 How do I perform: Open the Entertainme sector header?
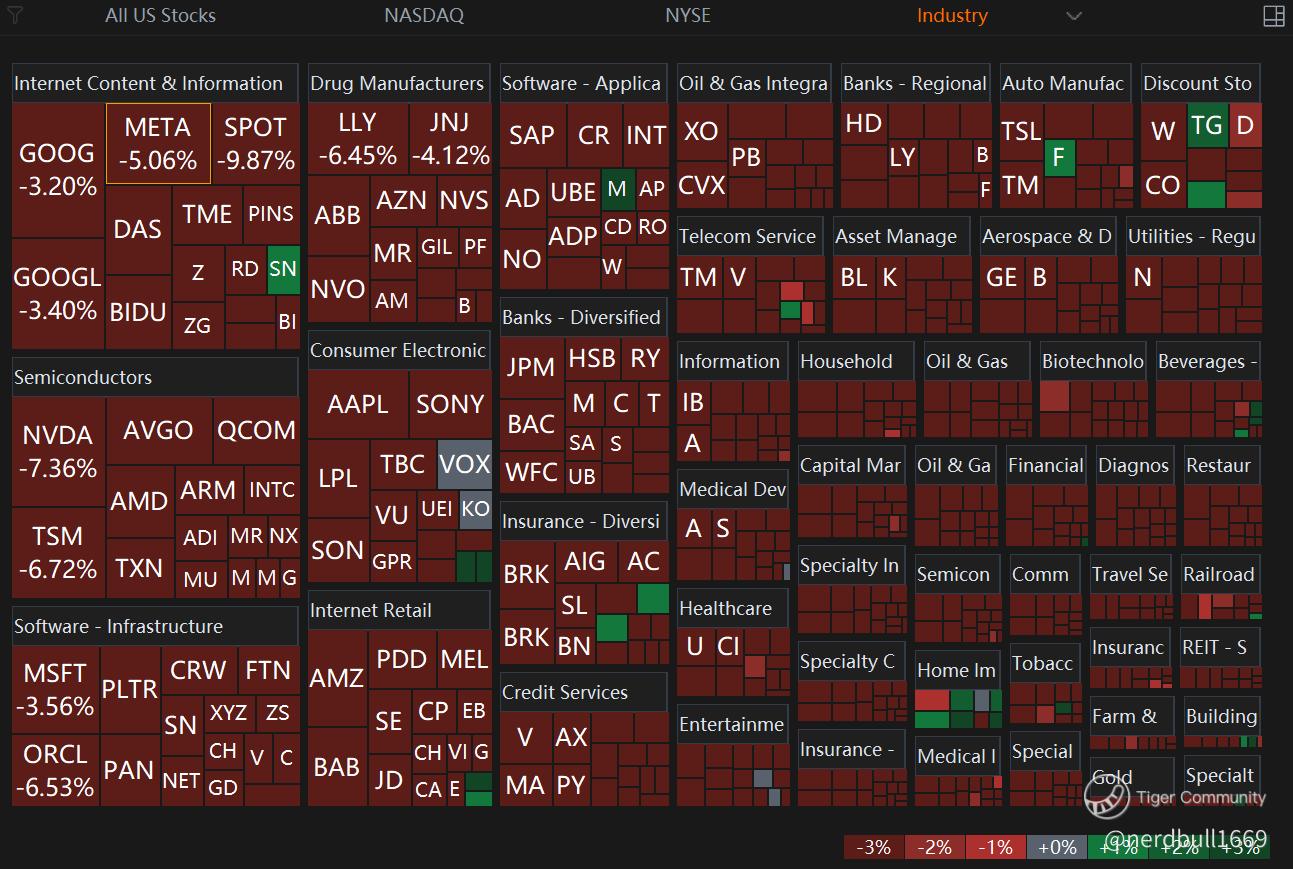(733, 725)
